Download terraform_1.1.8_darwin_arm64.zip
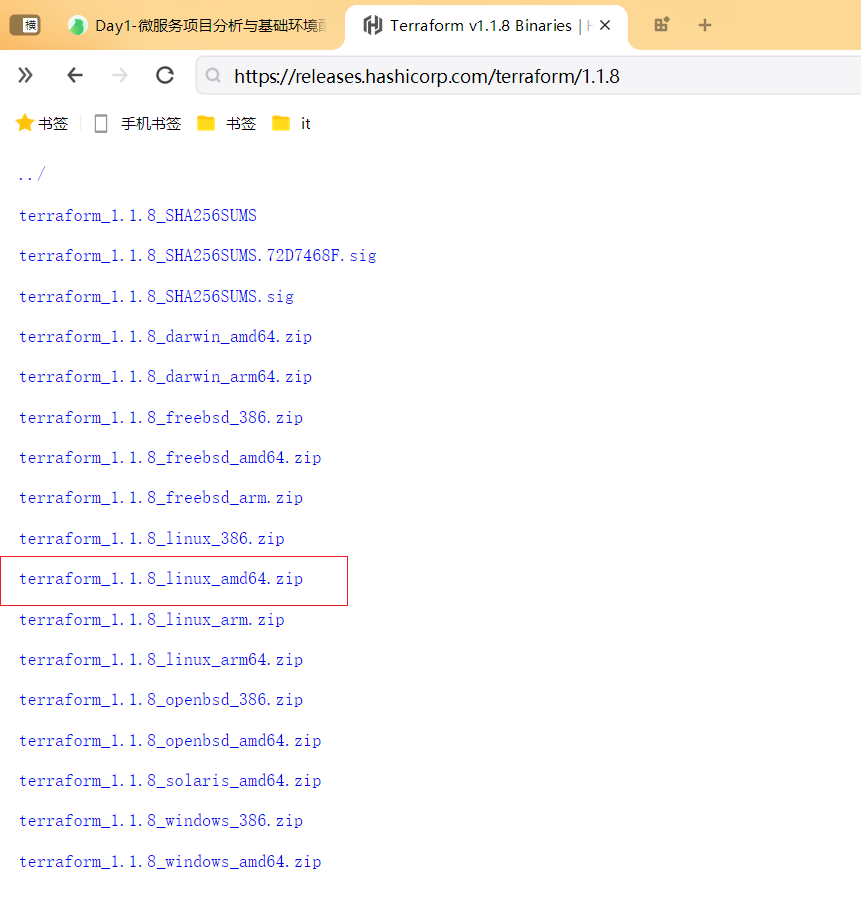This screenshot has height=924, width=861. (x=166, y=377)
